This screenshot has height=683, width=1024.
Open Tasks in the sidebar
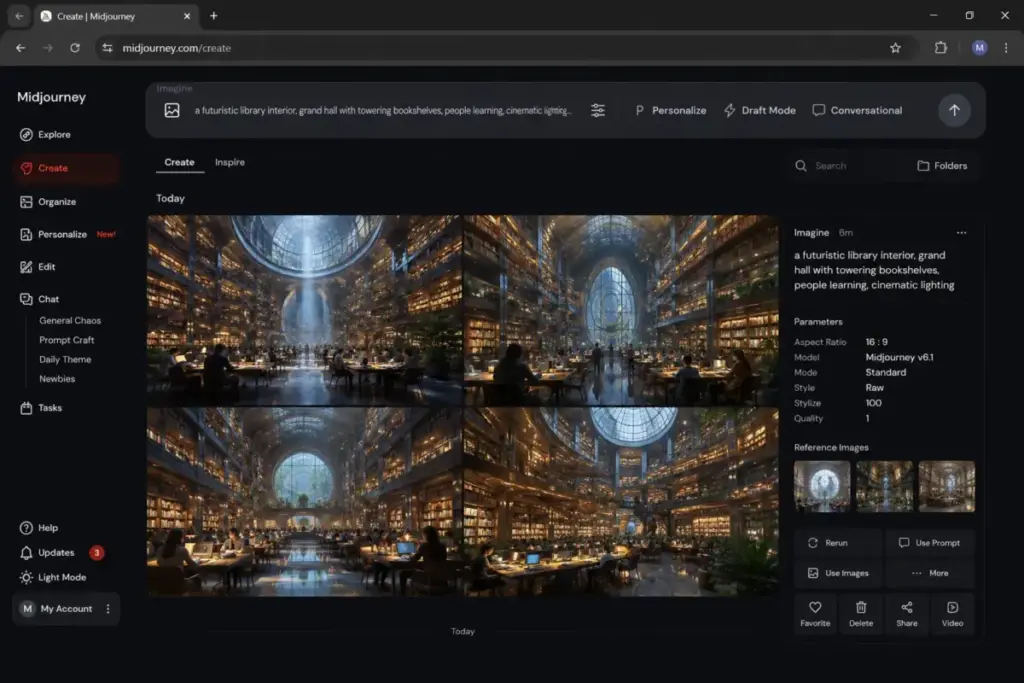pos(40,408)
